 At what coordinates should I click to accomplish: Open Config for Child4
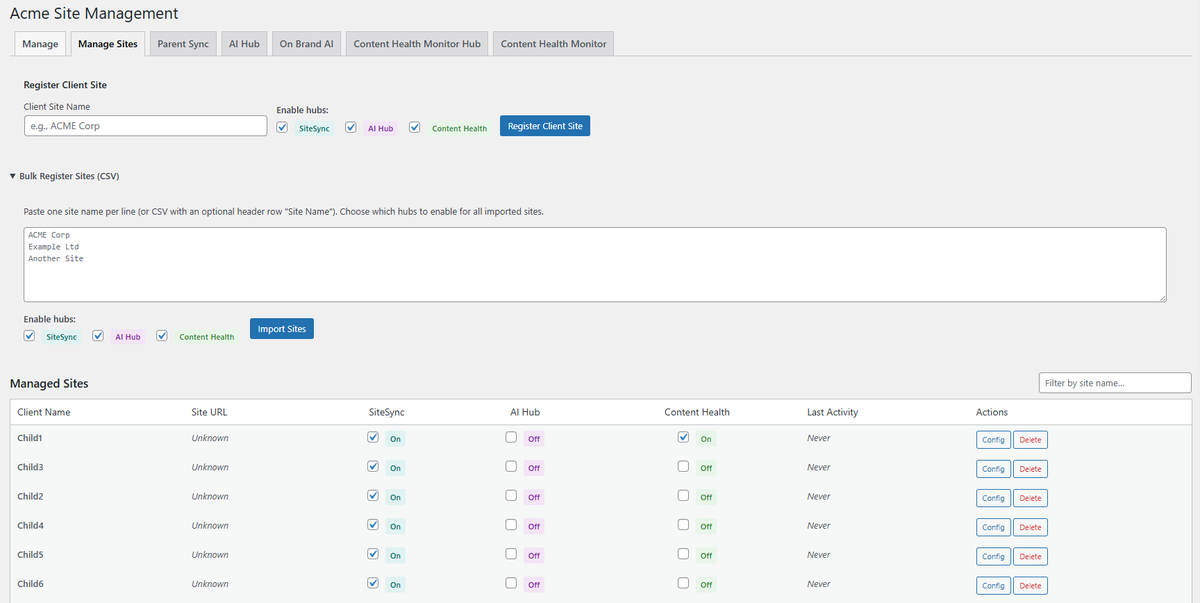pyautogui.click(x=993, y=527)
